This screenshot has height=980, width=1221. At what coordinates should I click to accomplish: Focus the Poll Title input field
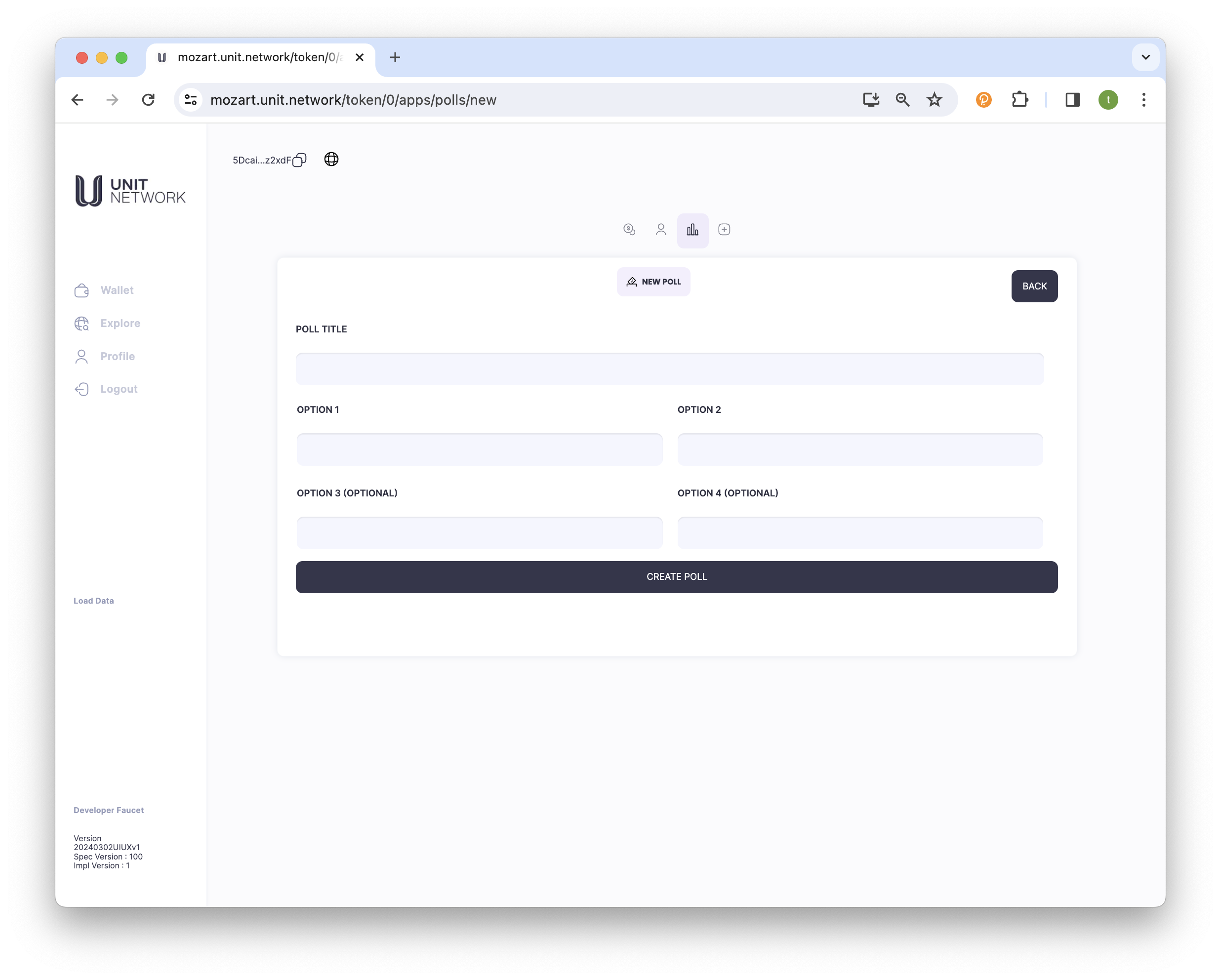tap(669, 369)
